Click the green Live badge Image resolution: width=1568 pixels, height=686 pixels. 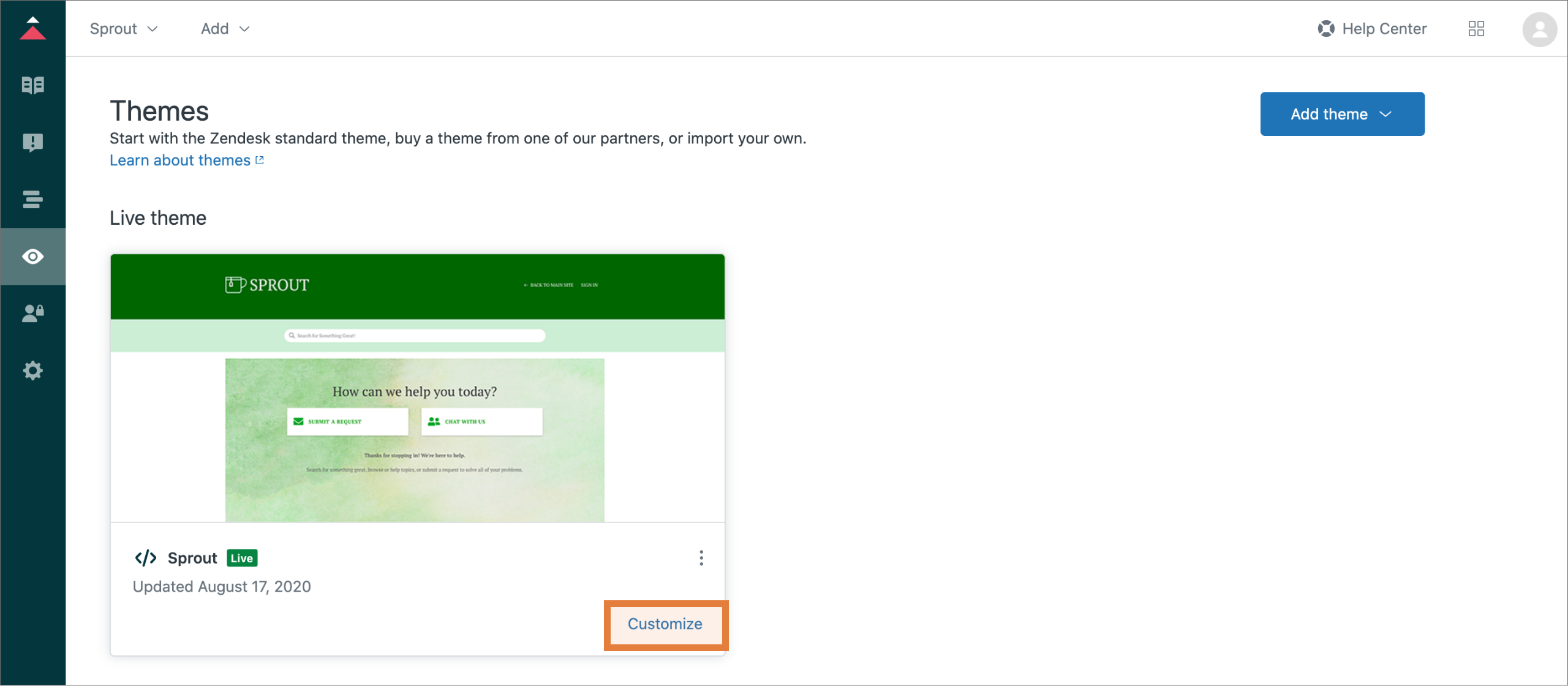(x=242, y=558)
